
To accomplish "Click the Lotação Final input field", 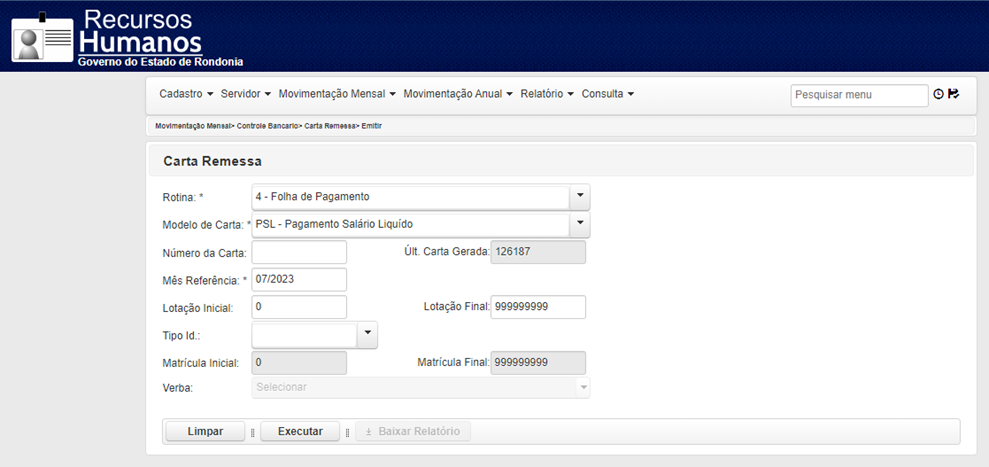I will 538,307.
